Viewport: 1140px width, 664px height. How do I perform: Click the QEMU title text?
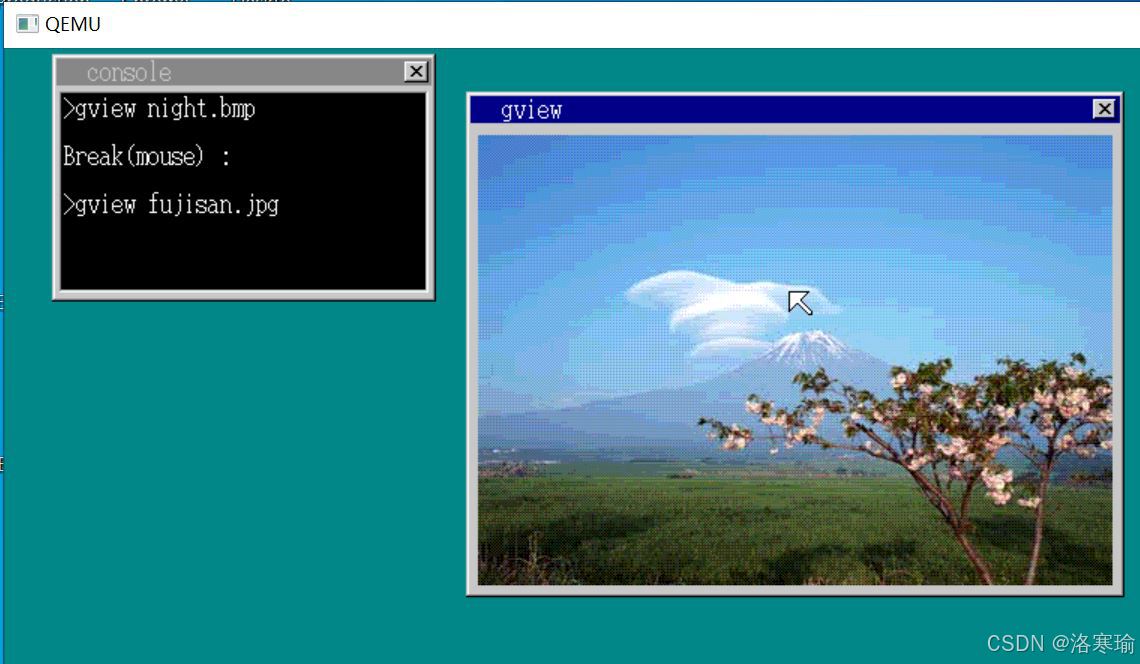(73, 24)
